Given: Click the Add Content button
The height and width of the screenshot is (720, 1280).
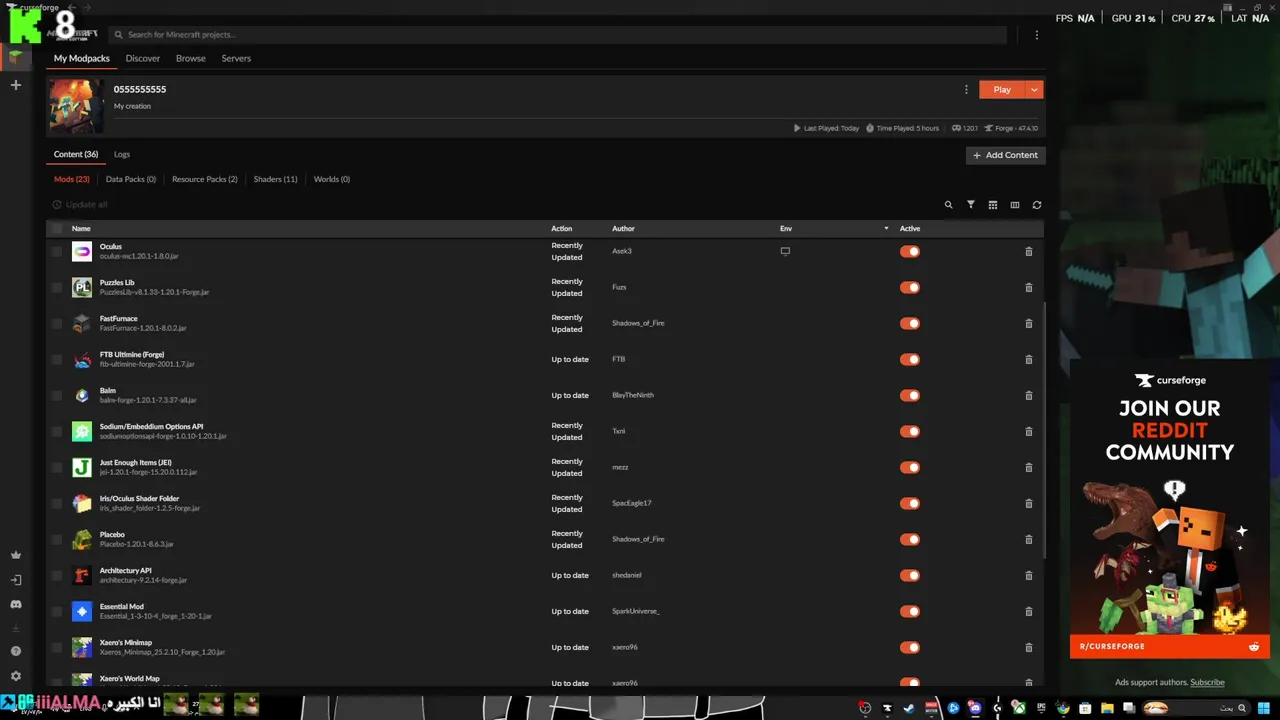Looking at the screenshot, I should 1006,155.
